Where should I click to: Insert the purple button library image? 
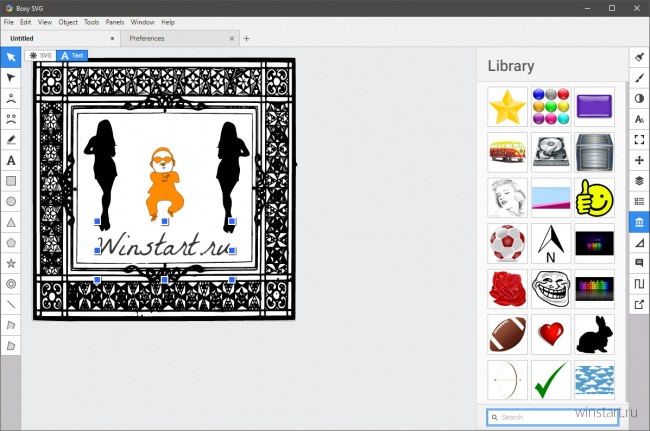coord(594,107)
